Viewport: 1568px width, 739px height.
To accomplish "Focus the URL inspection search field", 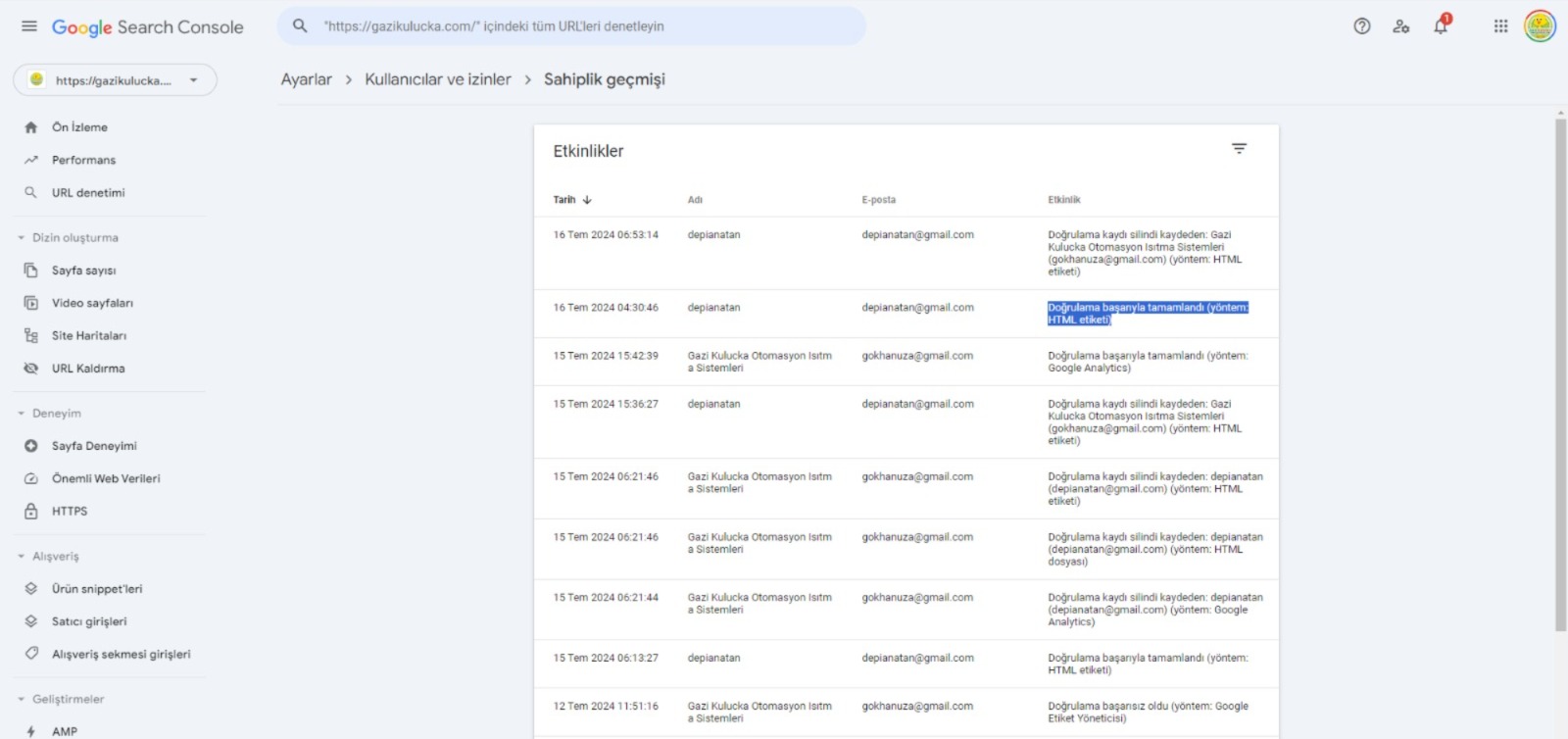I will point(572,26).
